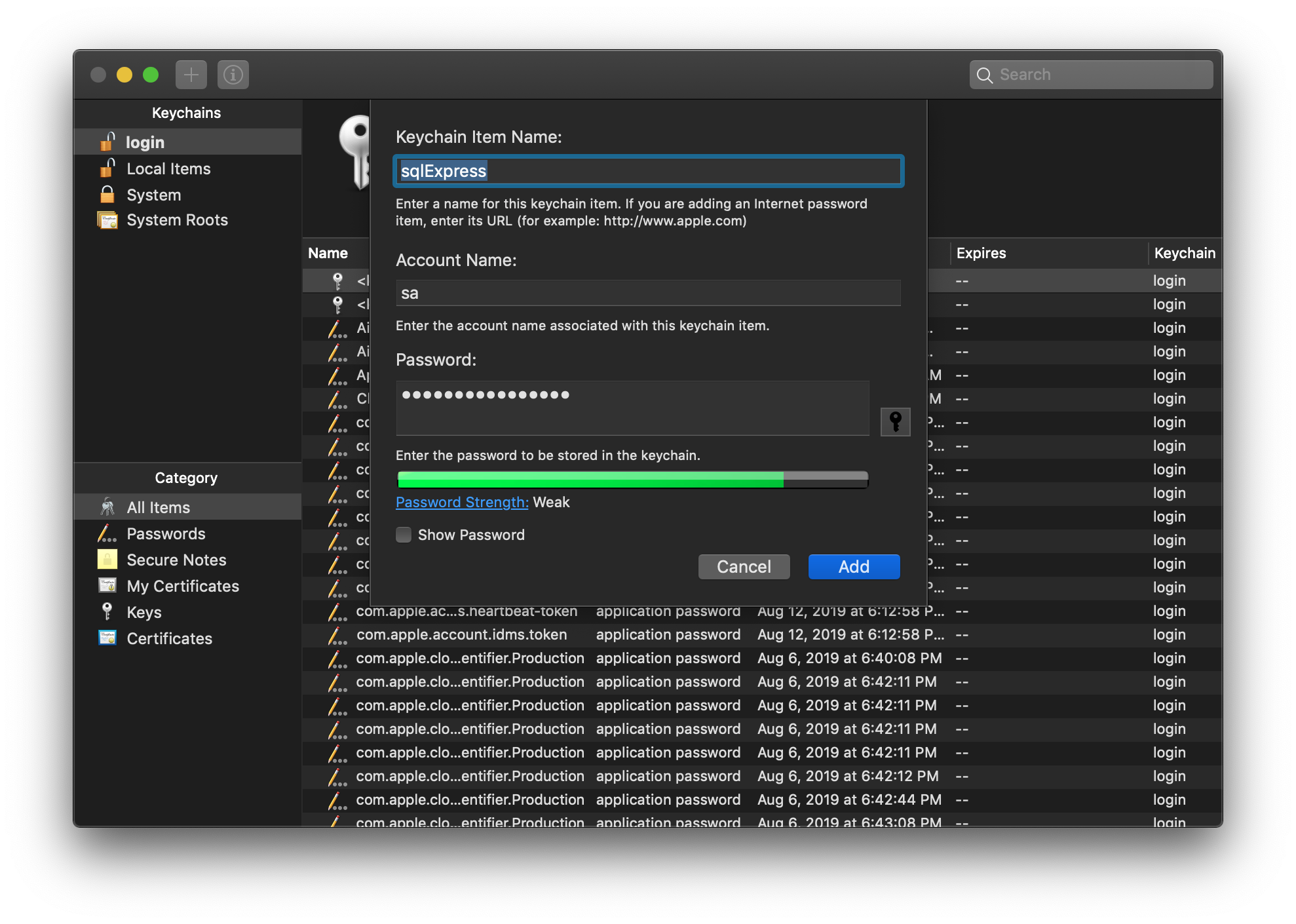Click the Account Name field
This screenshot has width=1296, height=924.
click(647, 293)
